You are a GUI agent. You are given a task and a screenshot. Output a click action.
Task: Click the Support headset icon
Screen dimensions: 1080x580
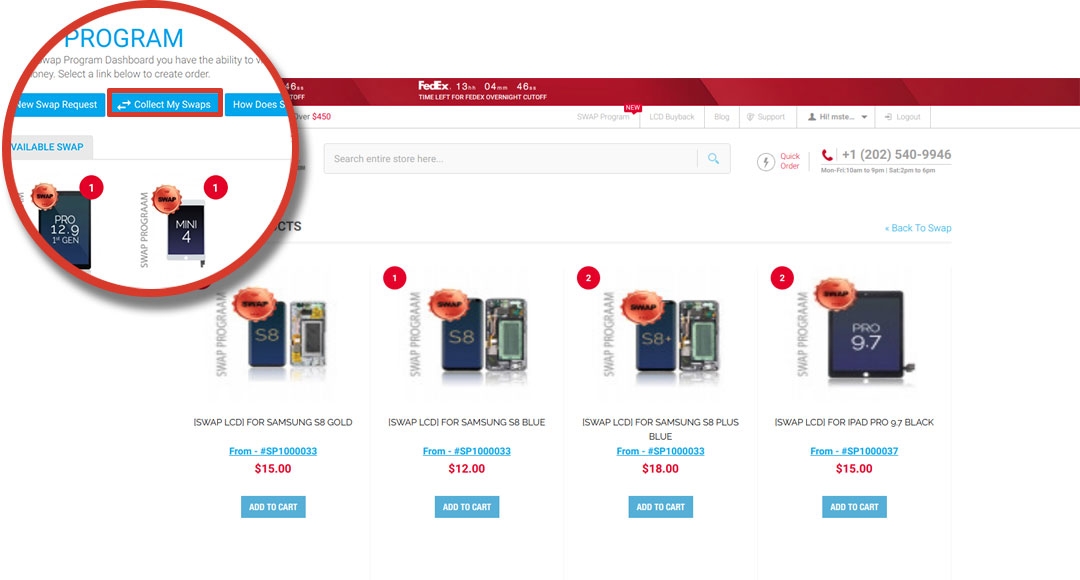click(x=751, y=117)
